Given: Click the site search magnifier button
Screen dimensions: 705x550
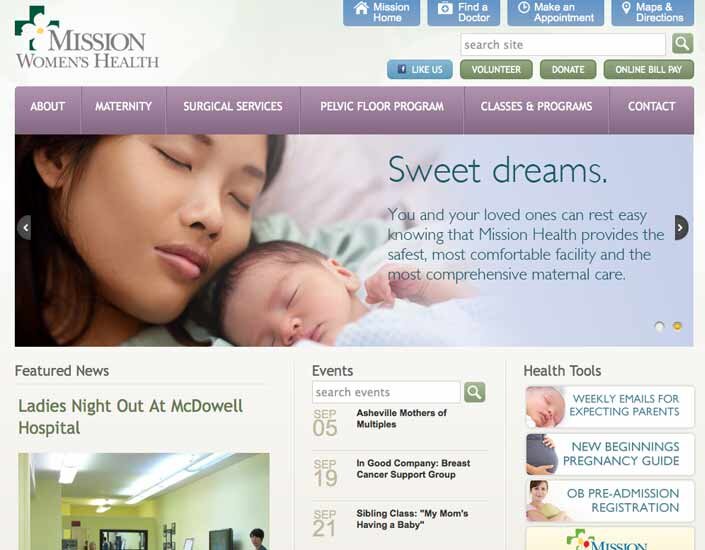Looking at the screenshot, I should point(682,44).
